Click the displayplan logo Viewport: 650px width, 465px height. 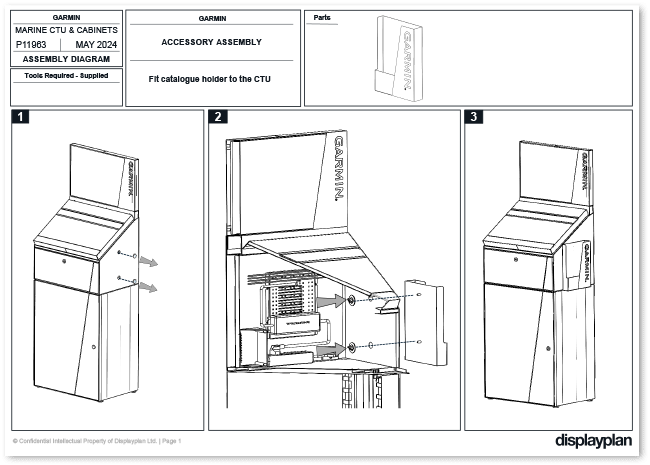pos(594,441)
